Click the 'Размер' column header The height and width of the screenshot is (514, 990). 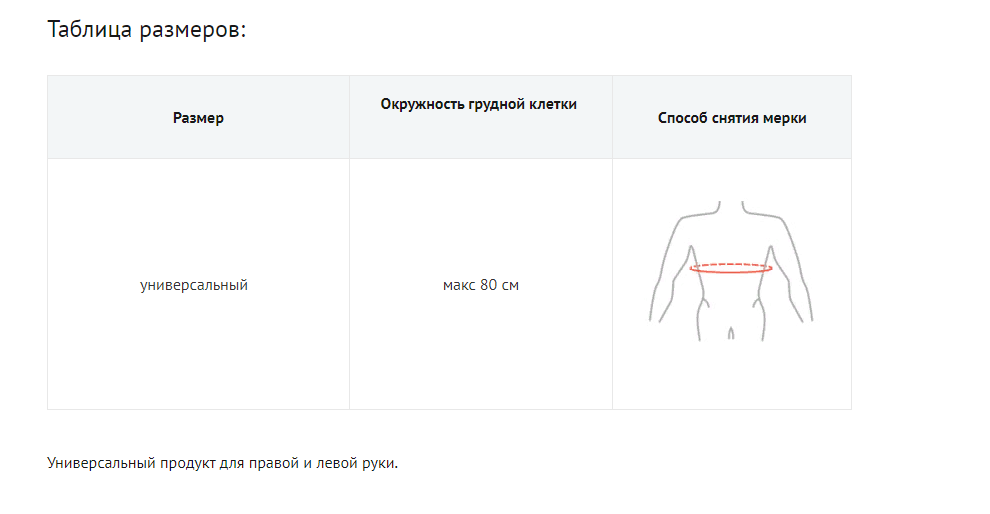(x=198, y=118)
